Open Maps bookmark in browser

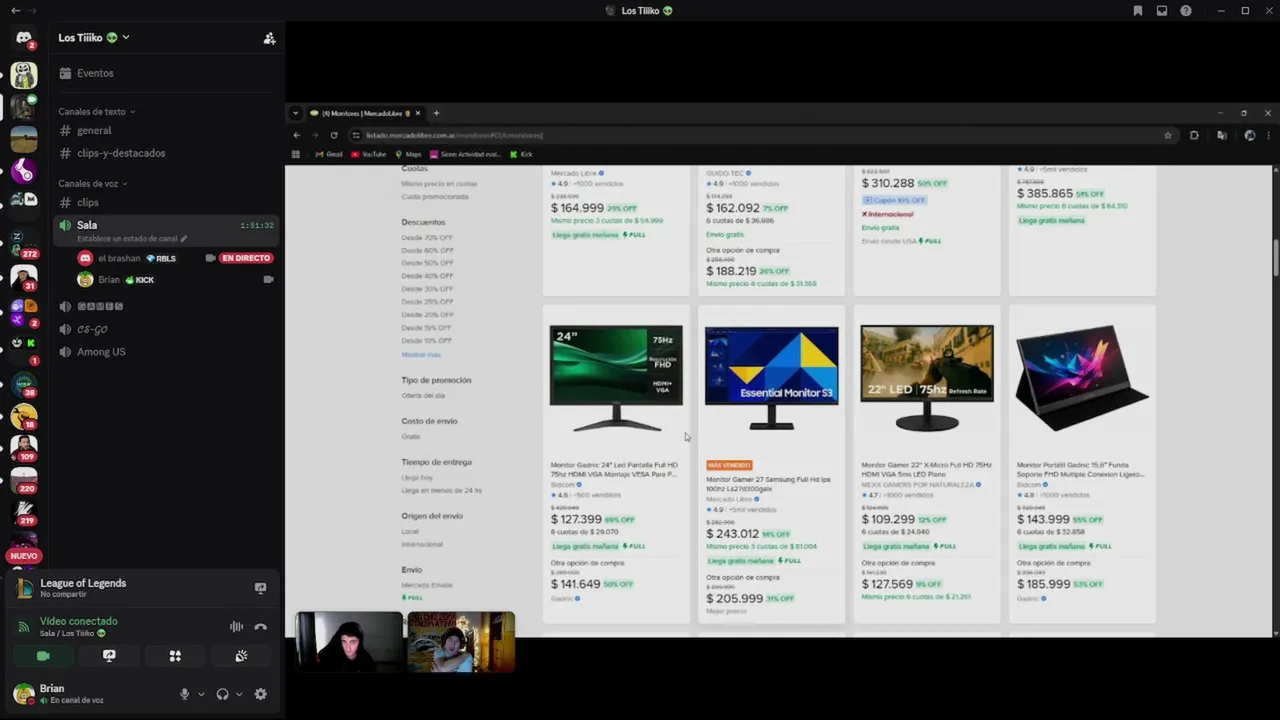coord(408,154)
